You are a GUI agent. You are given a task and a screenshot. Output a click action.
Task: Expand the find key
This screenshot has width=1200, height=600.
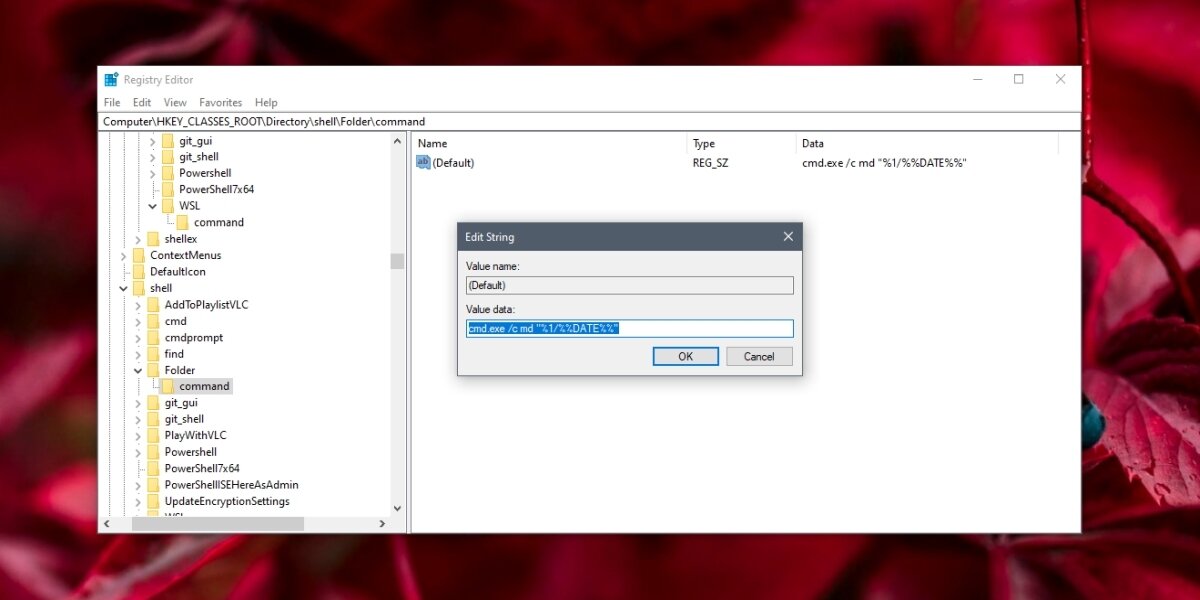138,353
